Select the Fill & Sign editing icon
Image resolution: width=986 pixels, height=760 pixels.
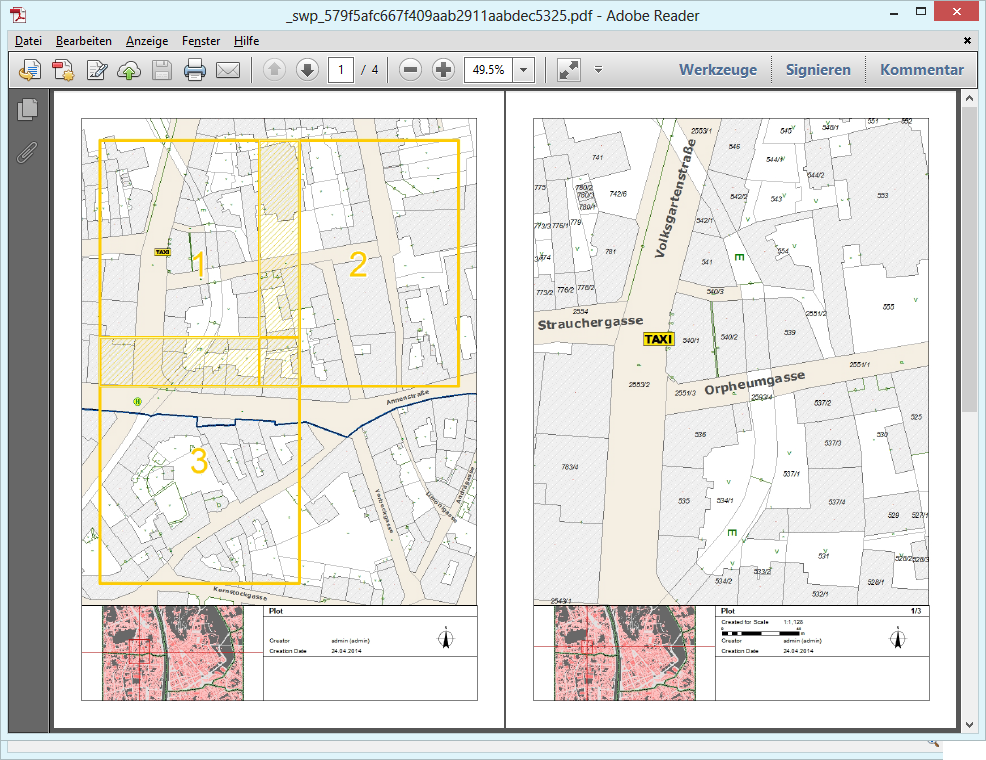95,70
